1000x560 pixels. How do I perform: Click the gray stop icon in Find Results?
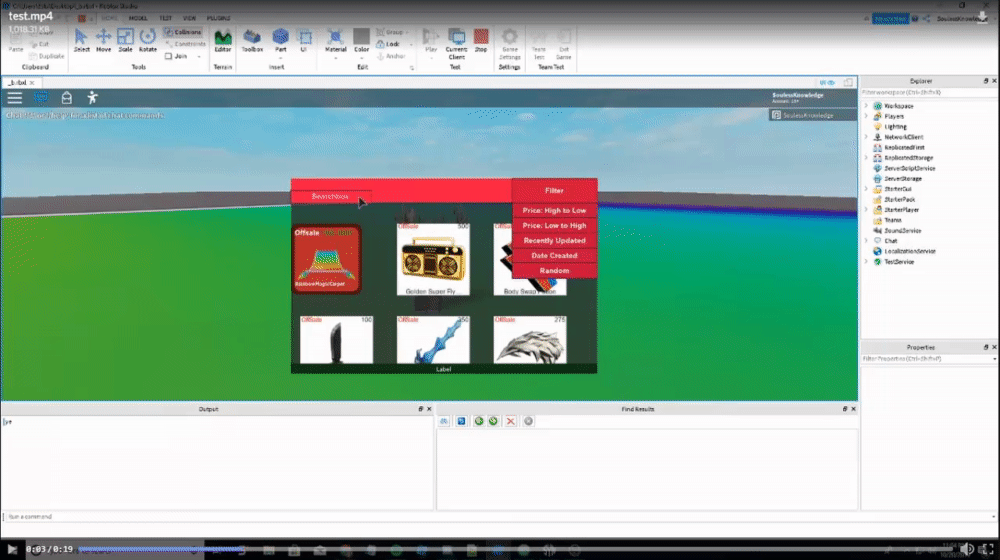point(528,421)
